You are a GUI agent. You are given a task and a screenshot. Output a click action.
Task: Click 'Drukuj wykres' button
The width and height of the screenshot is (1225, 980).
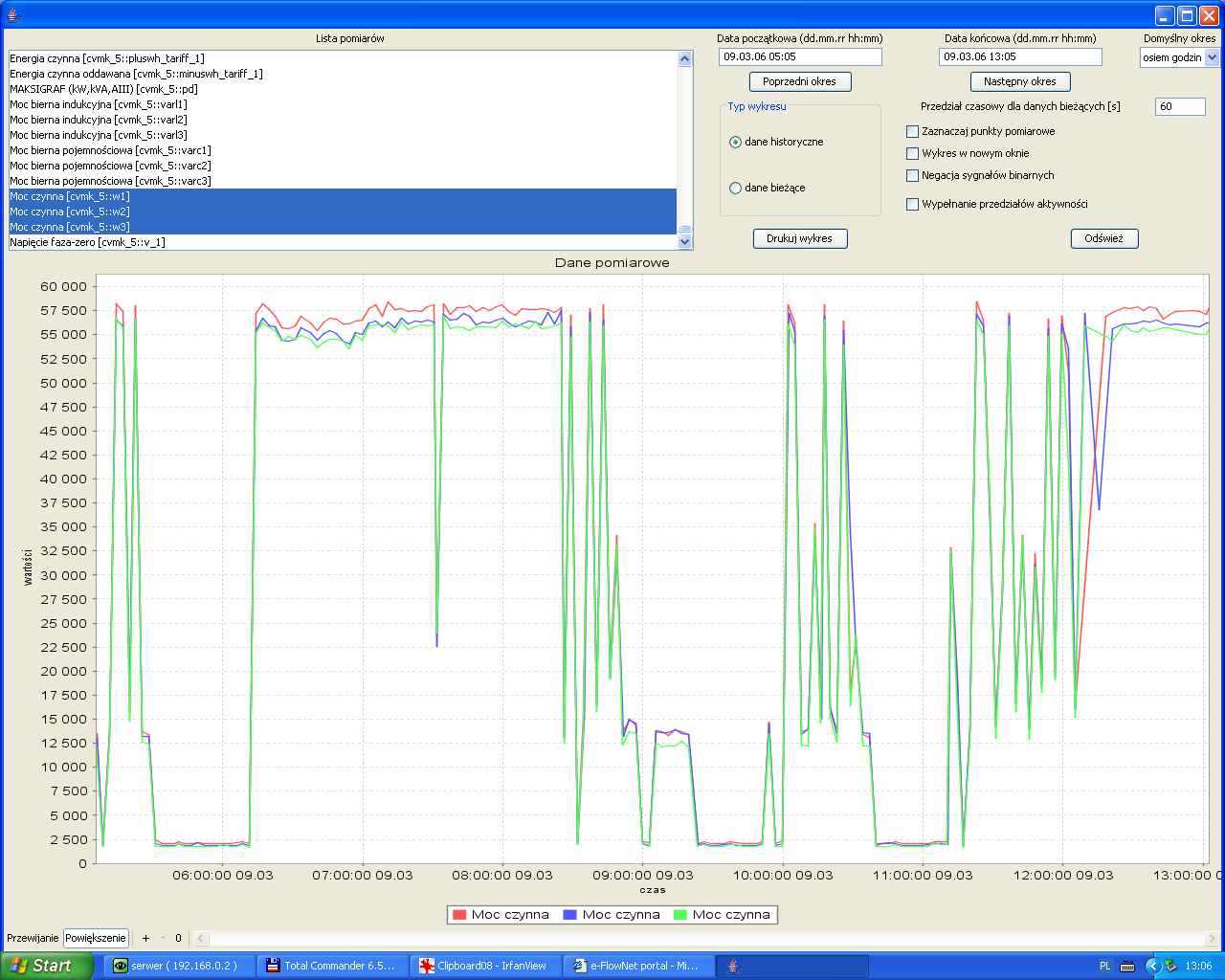pyautogui.click(x=799, y=238)
